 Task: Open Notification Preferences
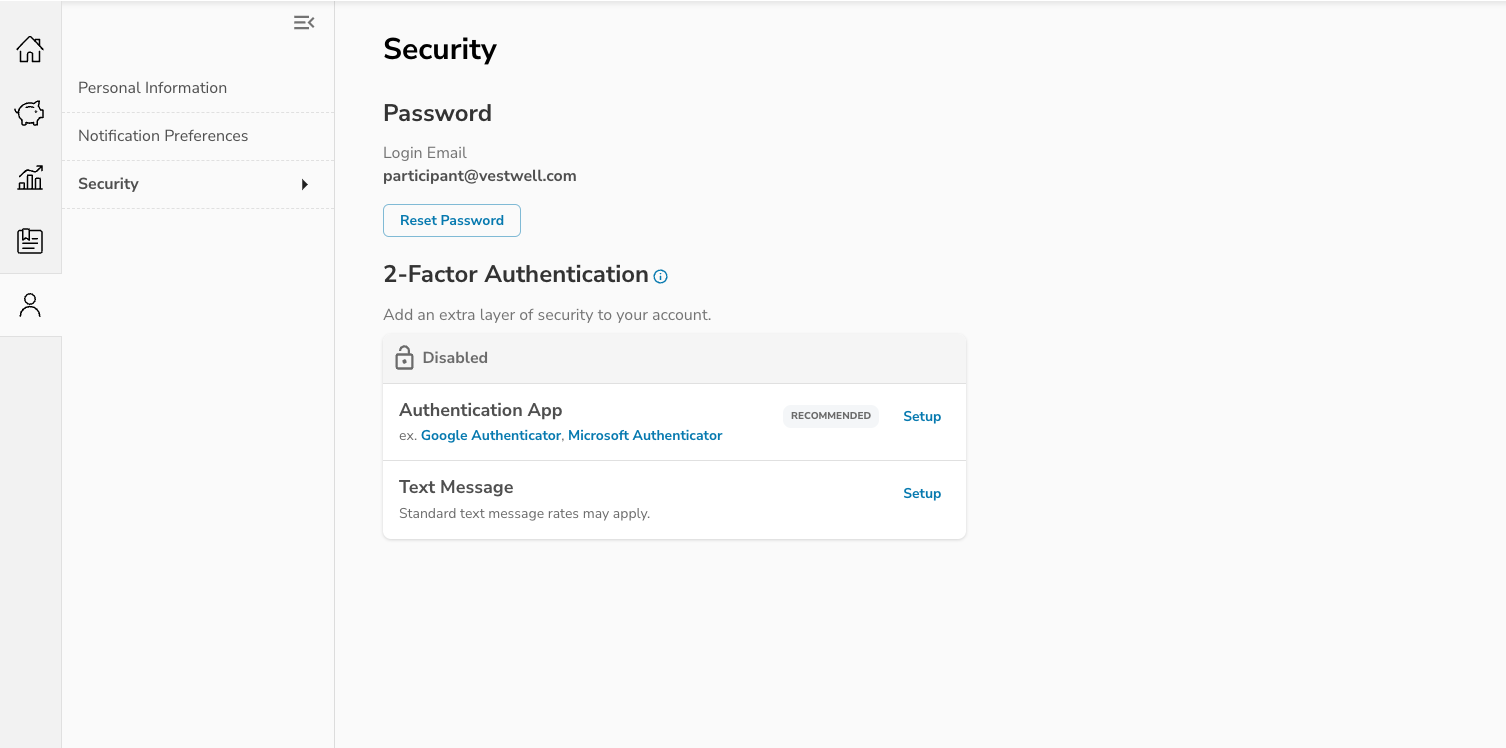pyautogui.click(x=163, y=136)
